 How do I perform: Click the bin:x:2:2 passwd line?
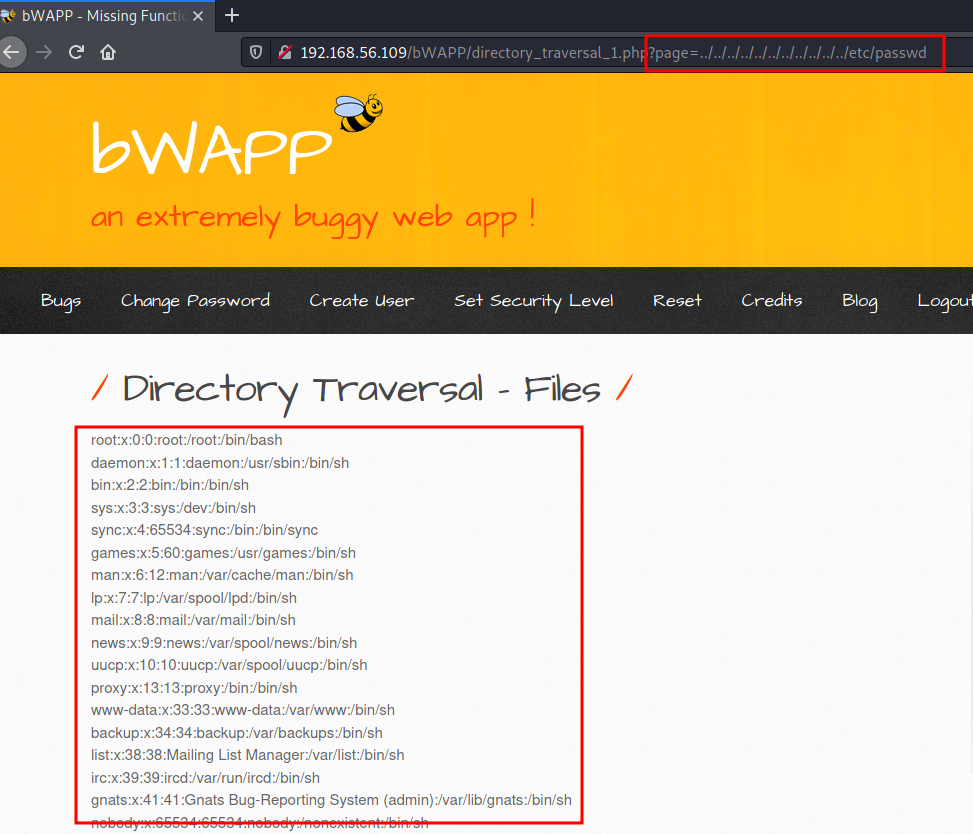point(169,485)
